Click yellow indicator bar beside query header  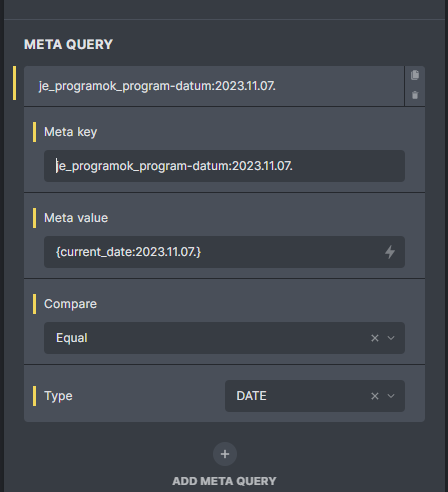(14, 83)
